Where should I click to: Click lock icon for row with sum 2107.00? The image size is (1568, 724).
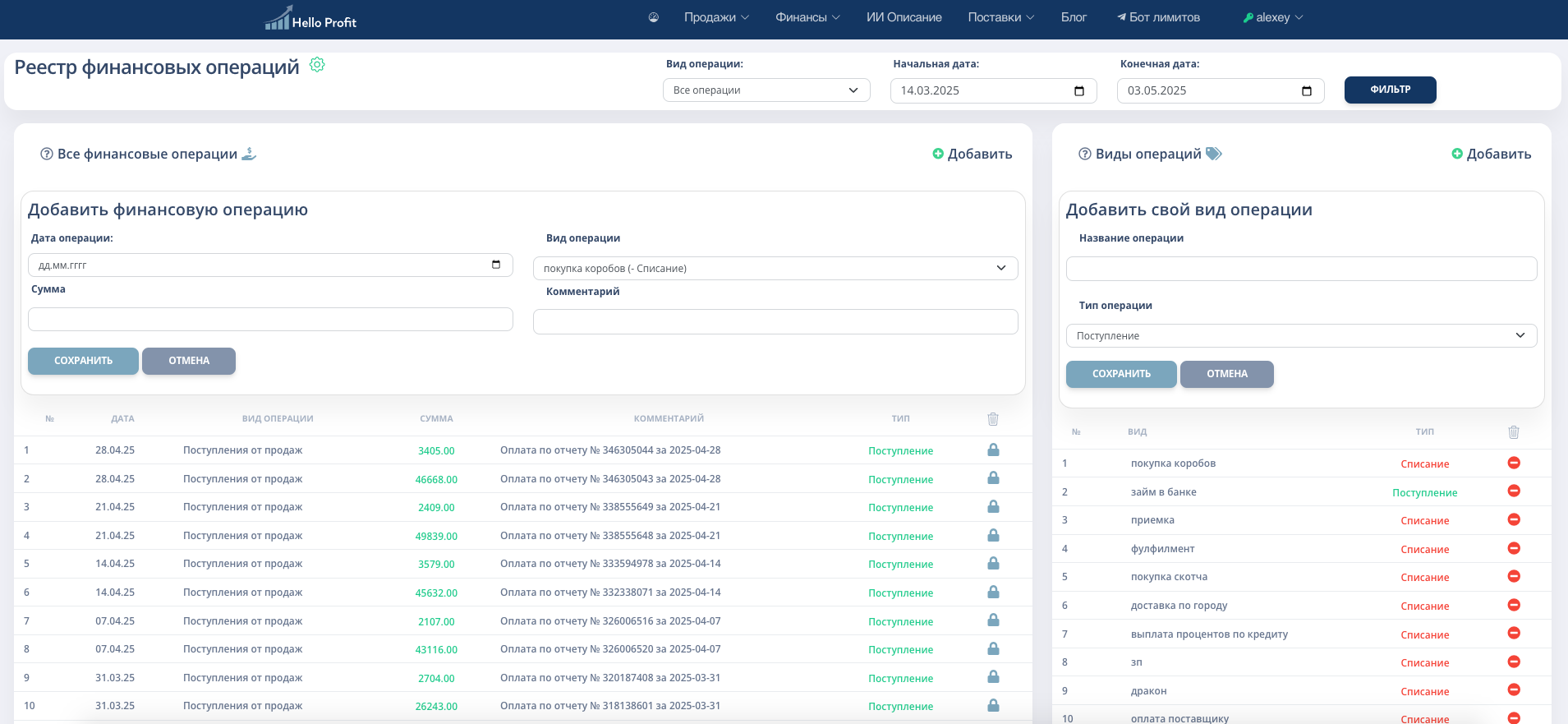(x=993, y=620)
